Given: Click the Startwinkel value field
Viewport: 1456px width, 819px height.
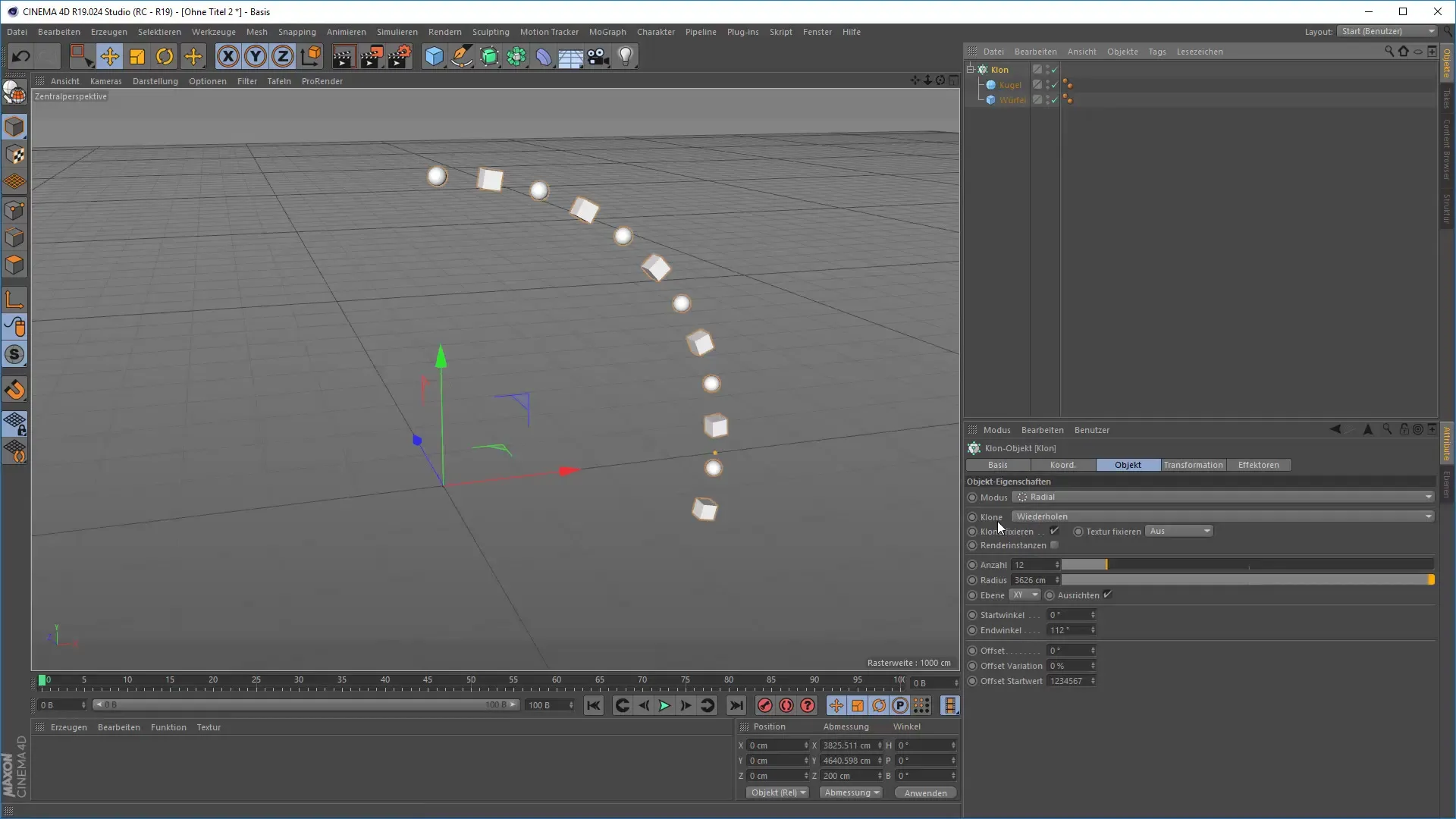Looking at the screenshot, I should [x=1072, y=615].
